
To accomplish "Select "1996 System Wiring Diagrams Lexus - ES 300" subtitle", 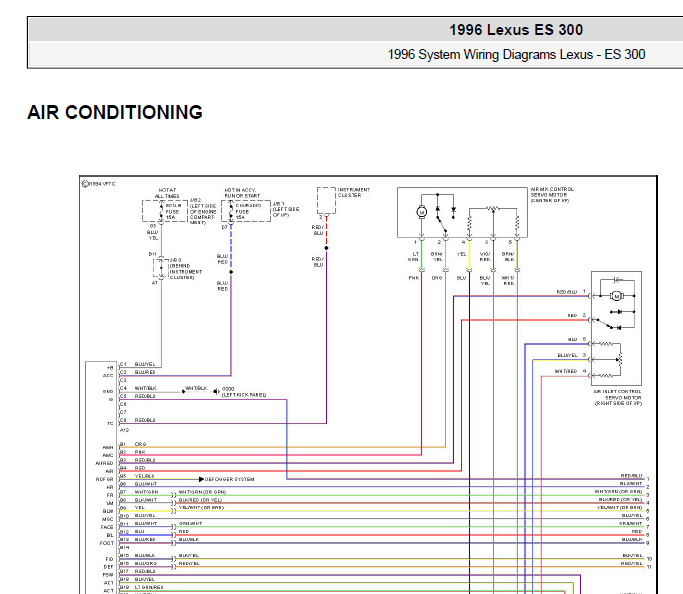I will pos(516,54).
